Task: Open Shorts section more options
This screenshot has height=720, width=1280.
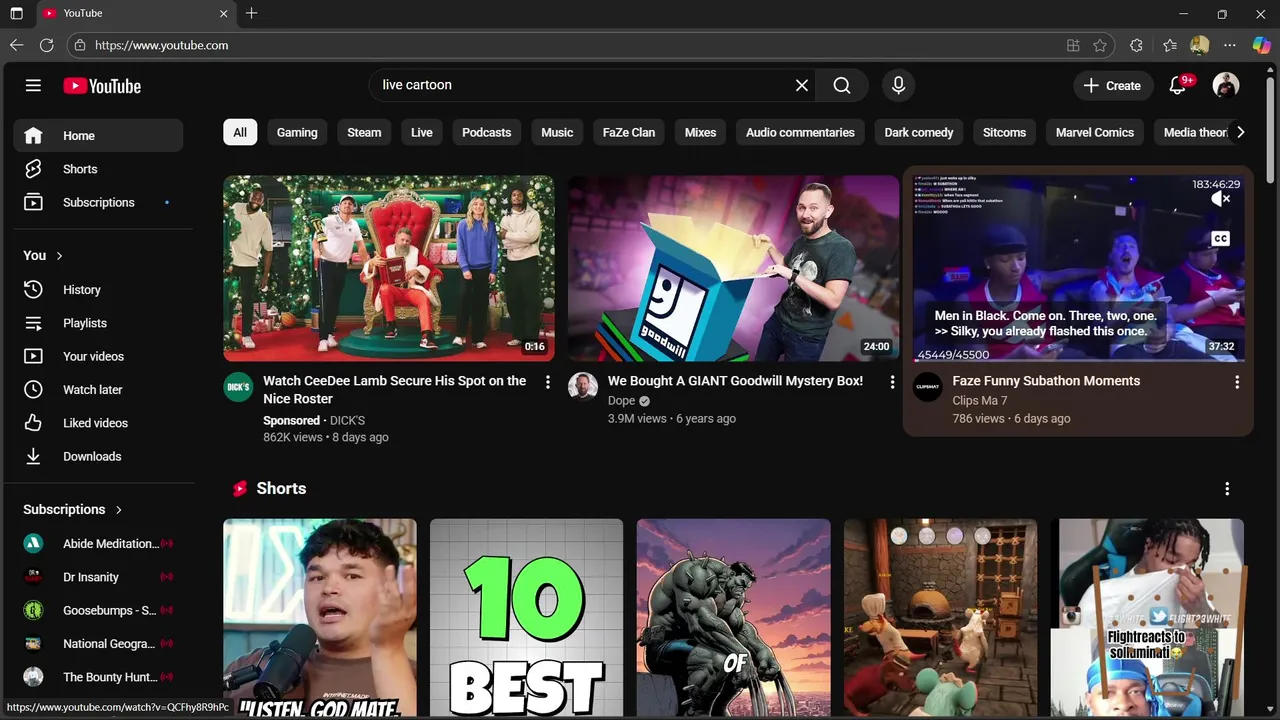Action: point(1227,489)
